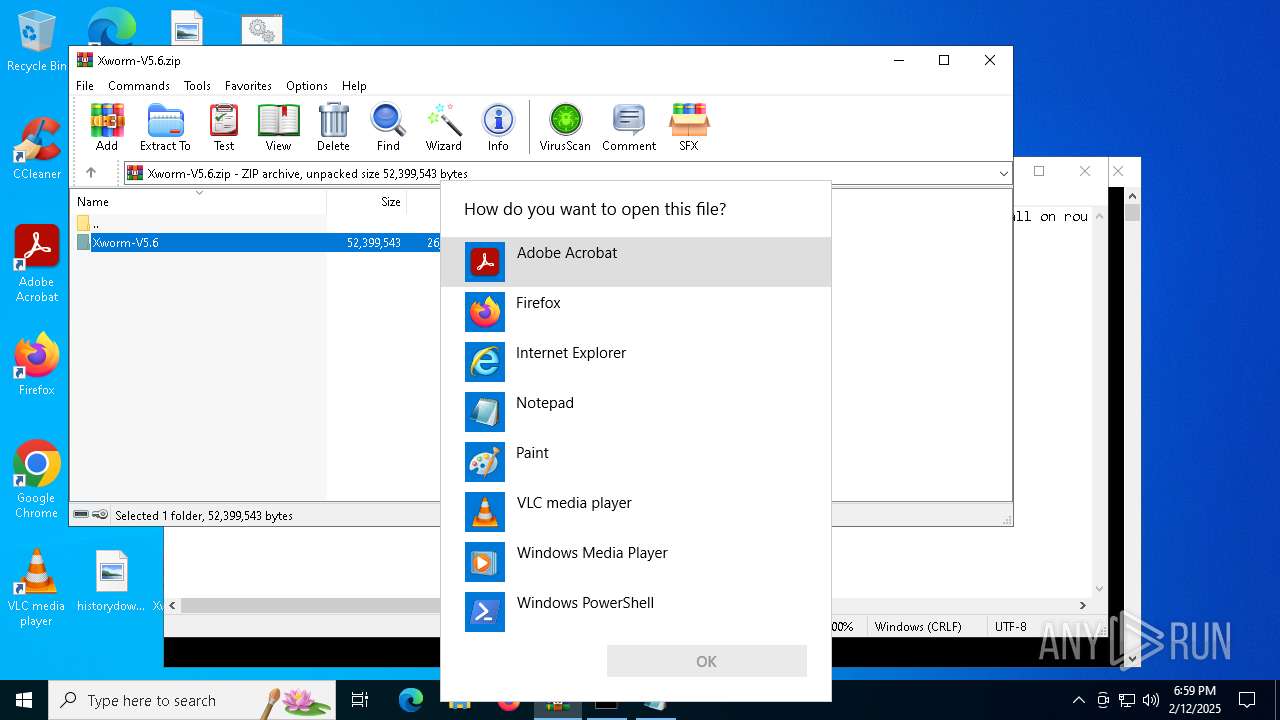Viewport: 1280px width, 720px height.
Task: Choose Notepad in the open-with list
Action: 636,412
